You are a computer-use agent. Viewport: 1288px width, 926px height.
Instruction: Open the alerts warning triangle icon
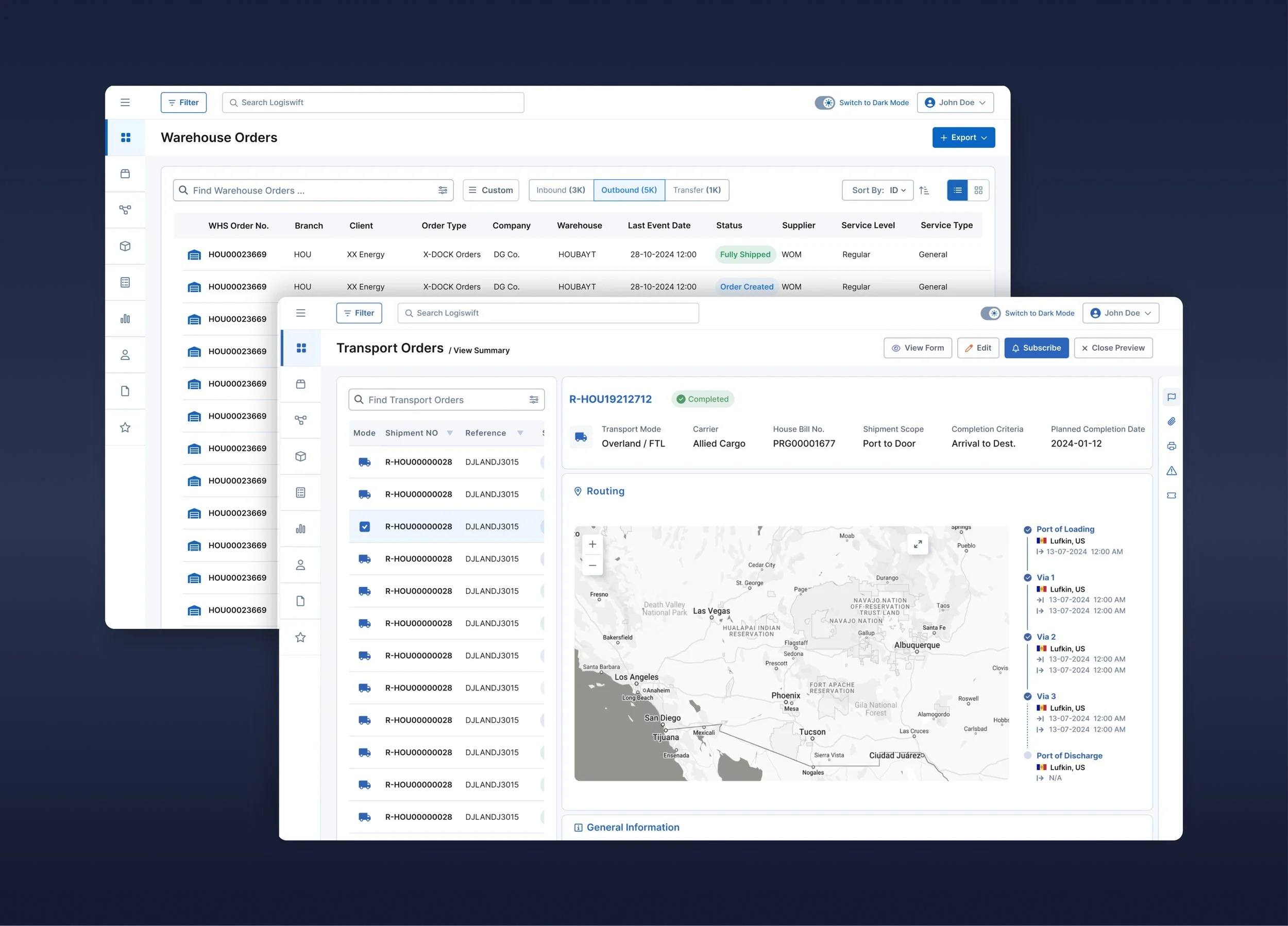pos(1171,471)
